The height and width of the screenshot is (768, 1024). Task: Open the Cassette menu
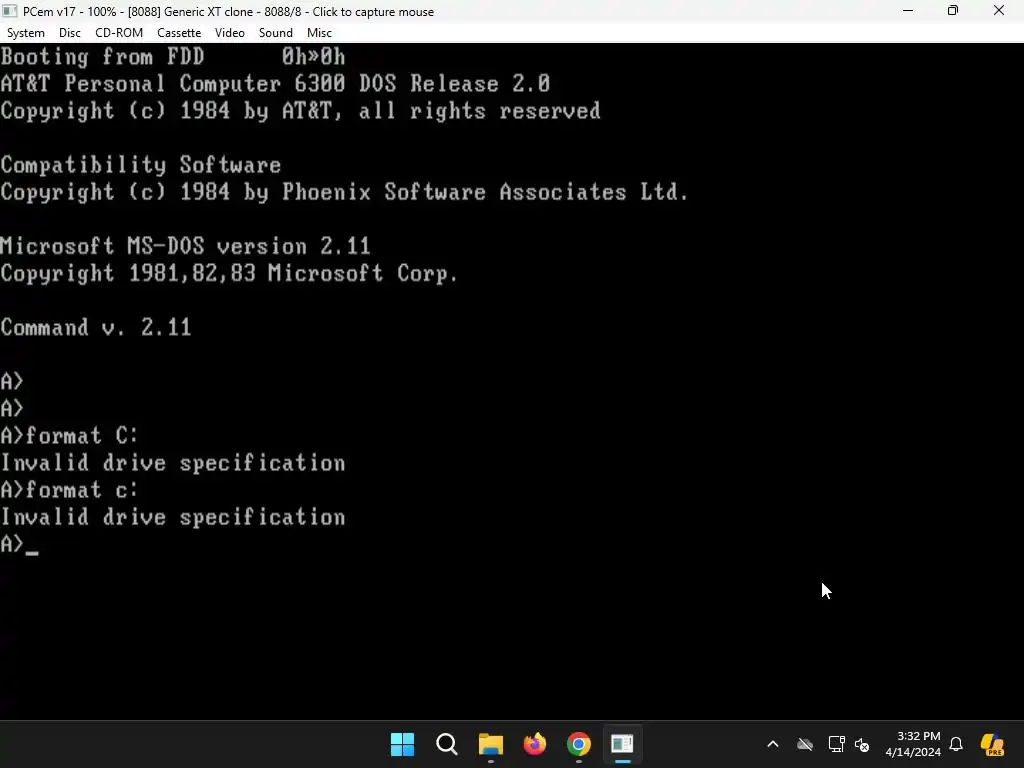(x=179, y=33)
